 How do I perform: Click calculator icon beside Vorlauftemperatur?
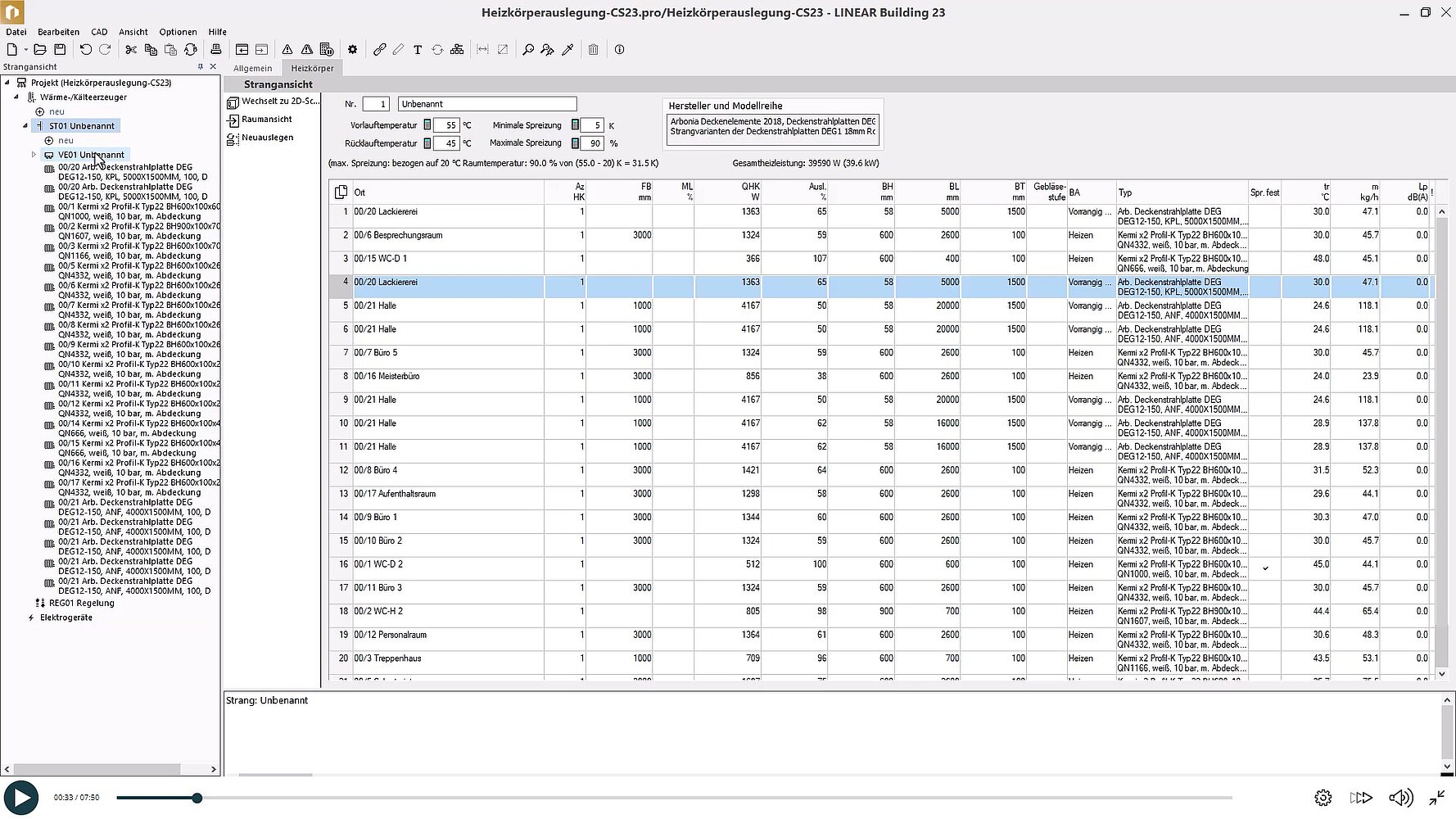click(x=427, y=125)
